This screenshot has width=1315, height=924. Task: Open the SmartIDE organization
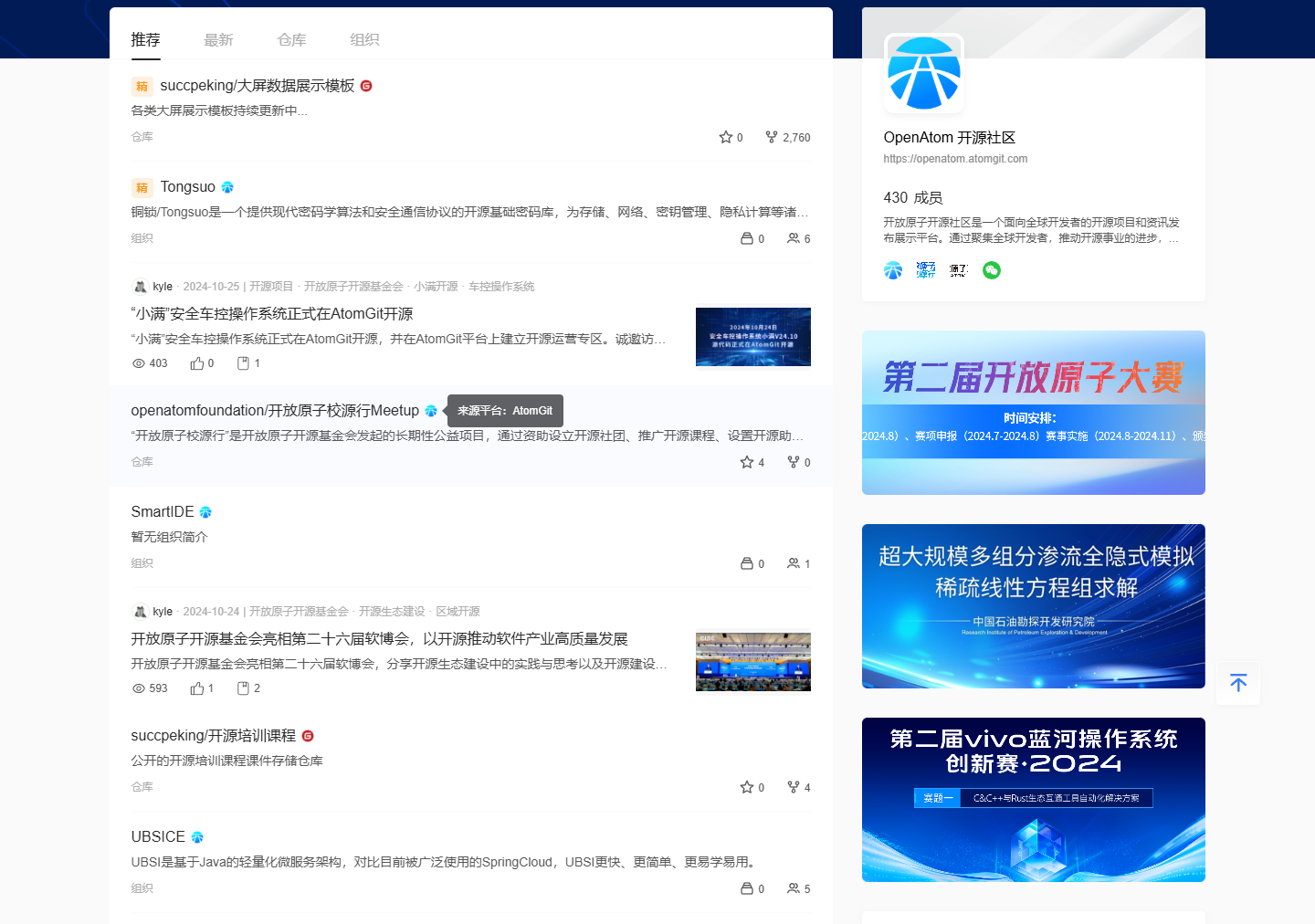click(163, 512)
